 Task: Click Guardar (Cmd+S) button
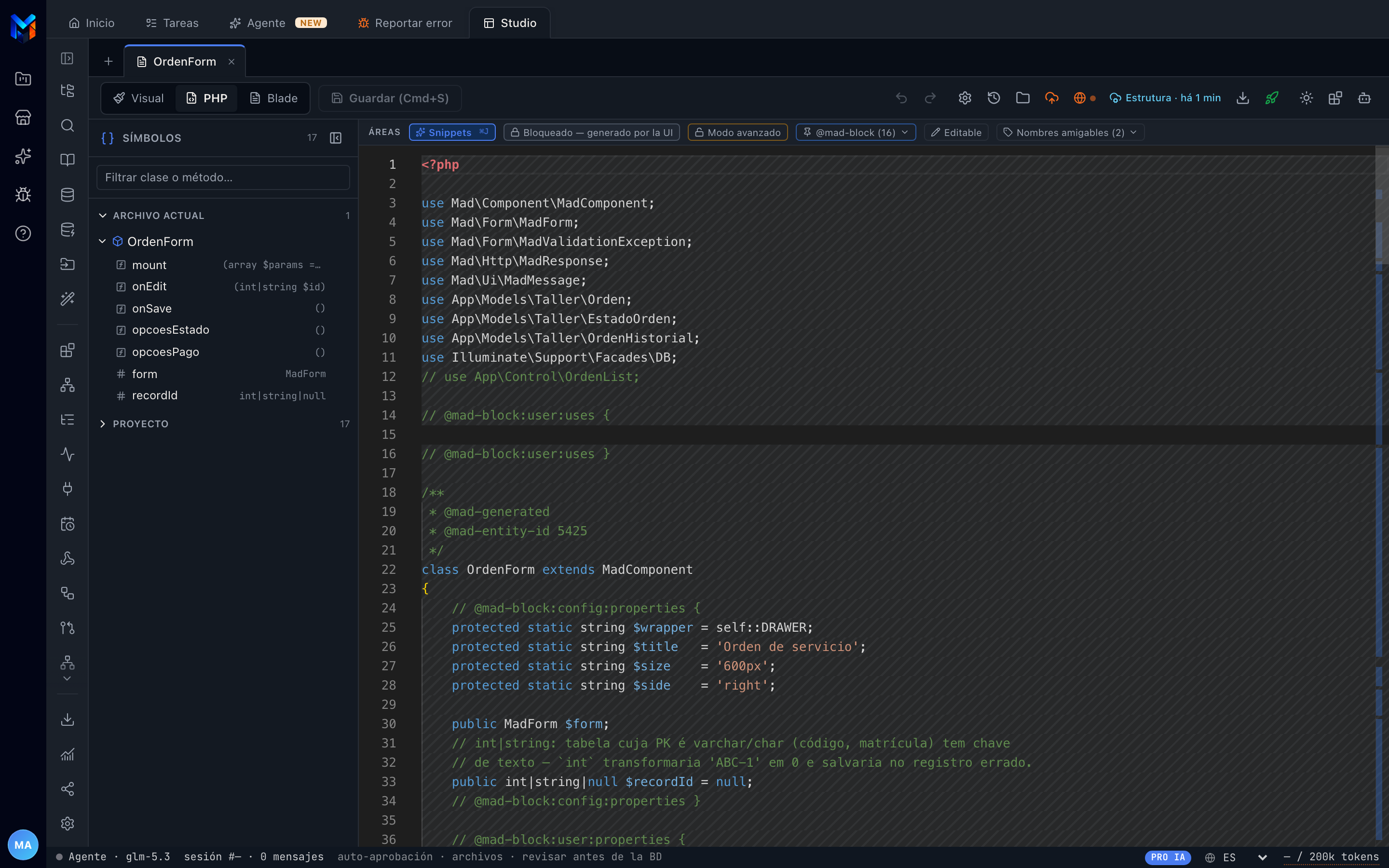[x=390, y=98]
